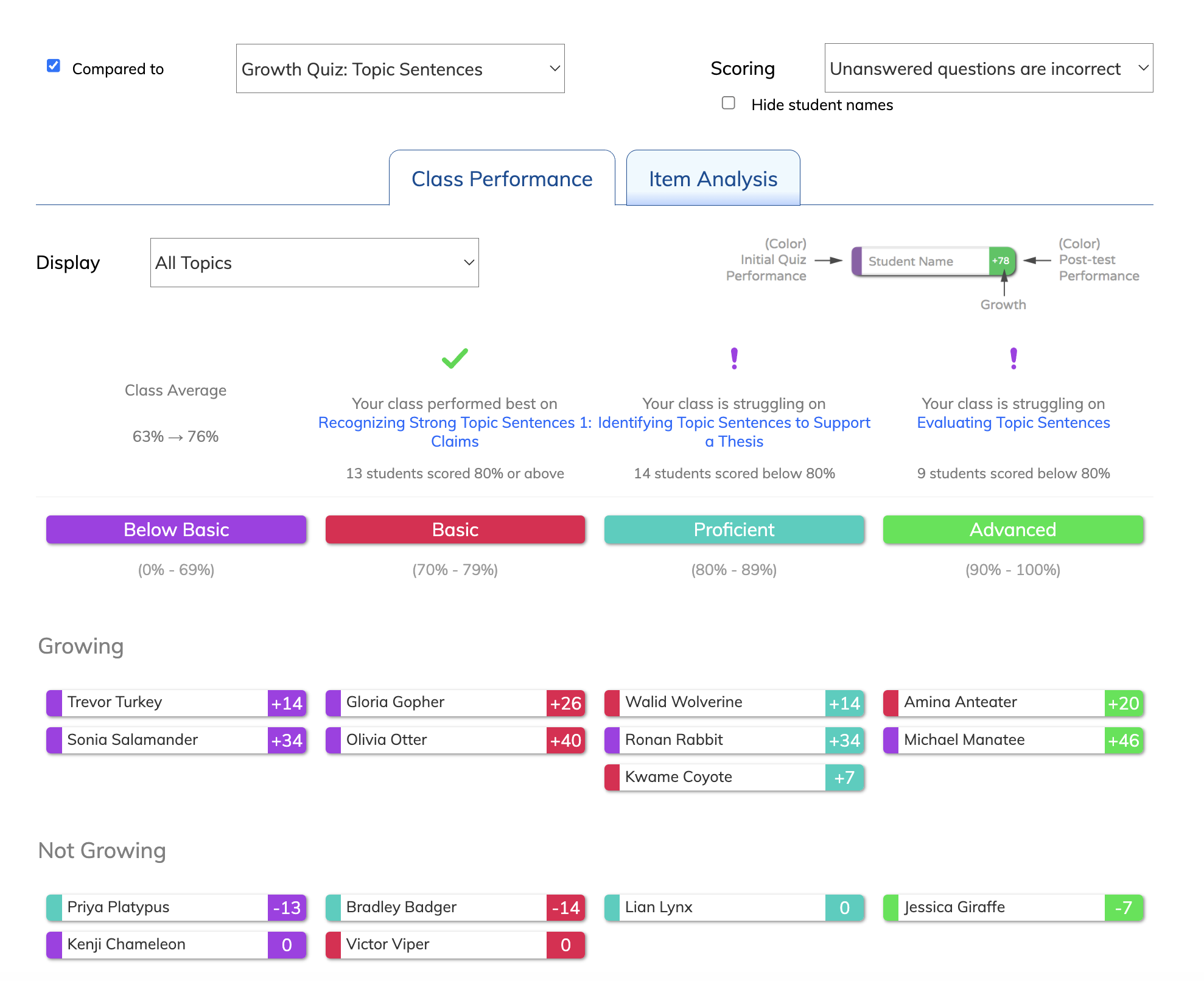Click the purple Below Basic level bar

pyautogui.click(x=177, y=529)
